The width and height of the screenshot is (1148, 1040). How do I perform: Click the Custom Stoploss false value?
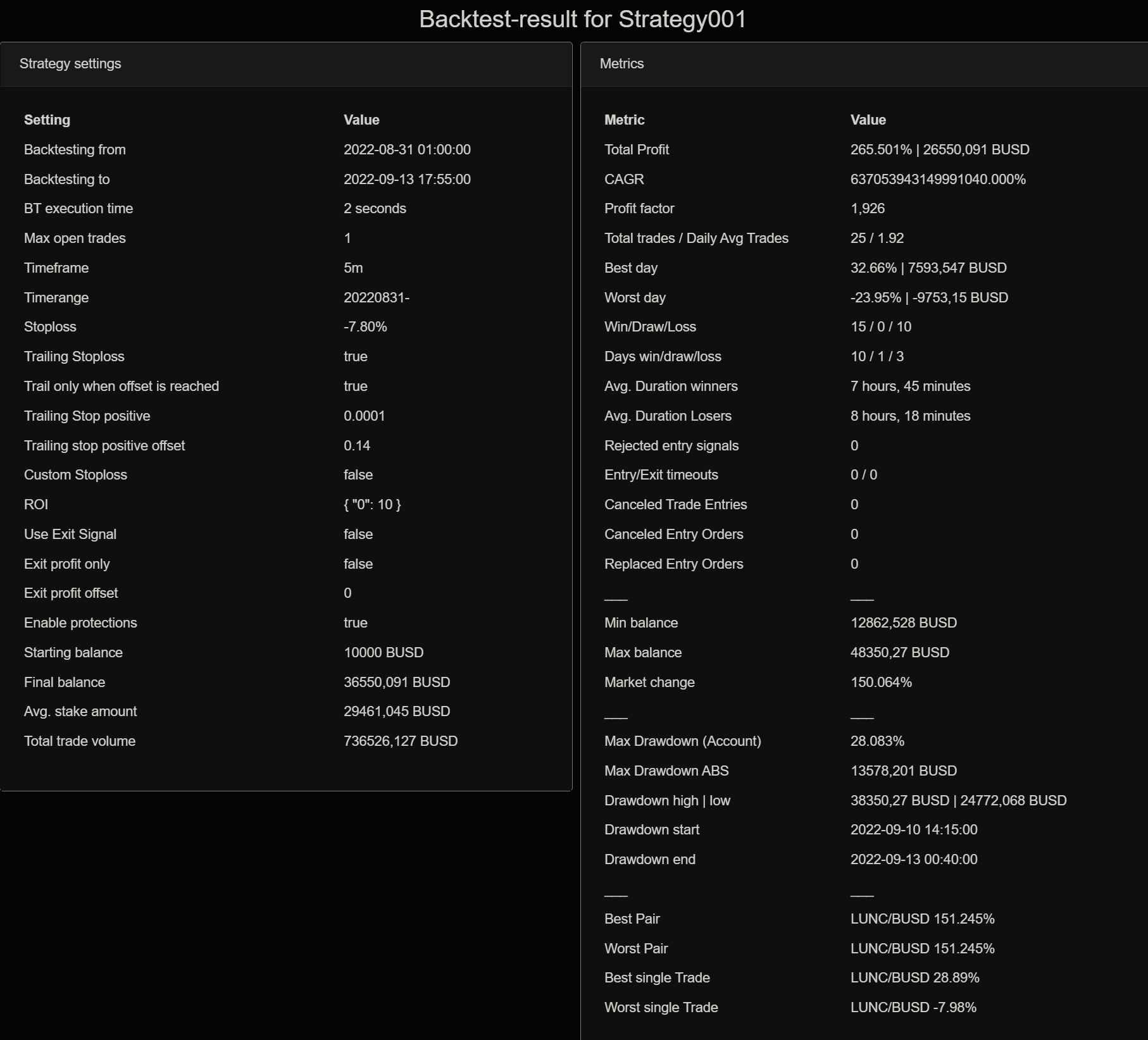[x=358, y=474]
